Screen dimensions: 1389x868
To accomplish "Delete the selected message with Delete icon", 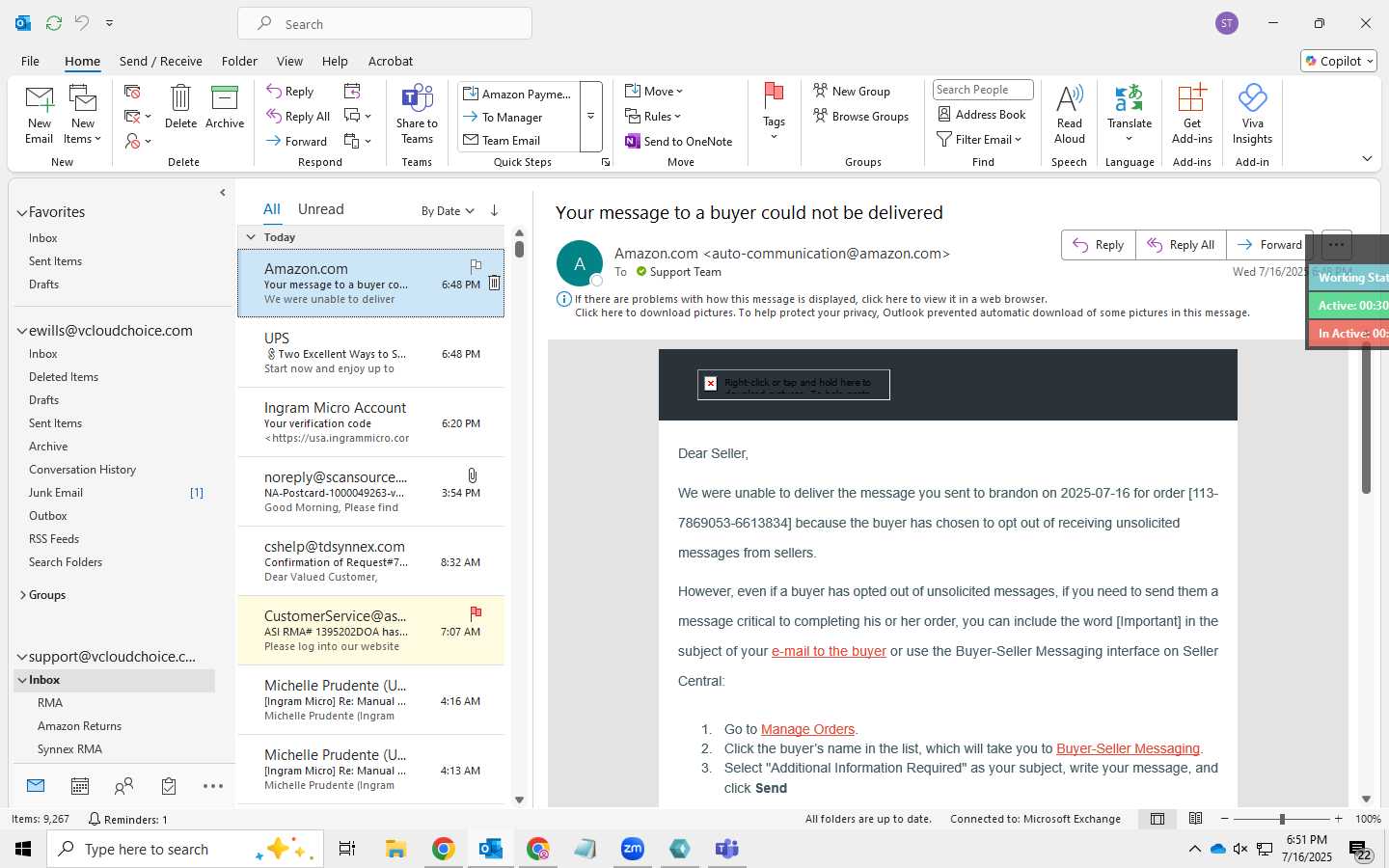I will (180, 106).
